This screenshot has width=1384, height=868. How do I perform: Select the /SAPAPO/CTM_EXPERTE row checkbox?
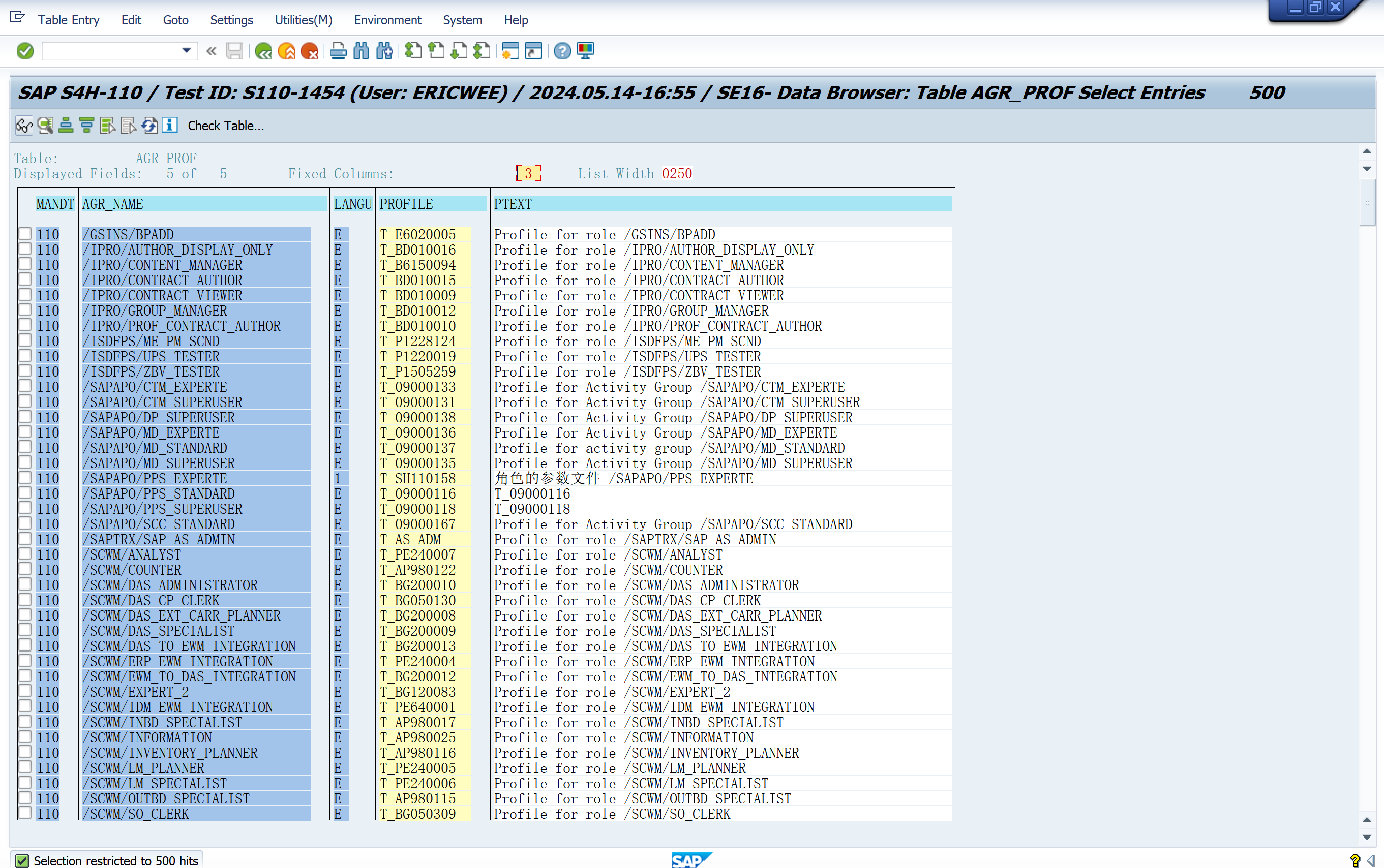(x=25, y=386)
